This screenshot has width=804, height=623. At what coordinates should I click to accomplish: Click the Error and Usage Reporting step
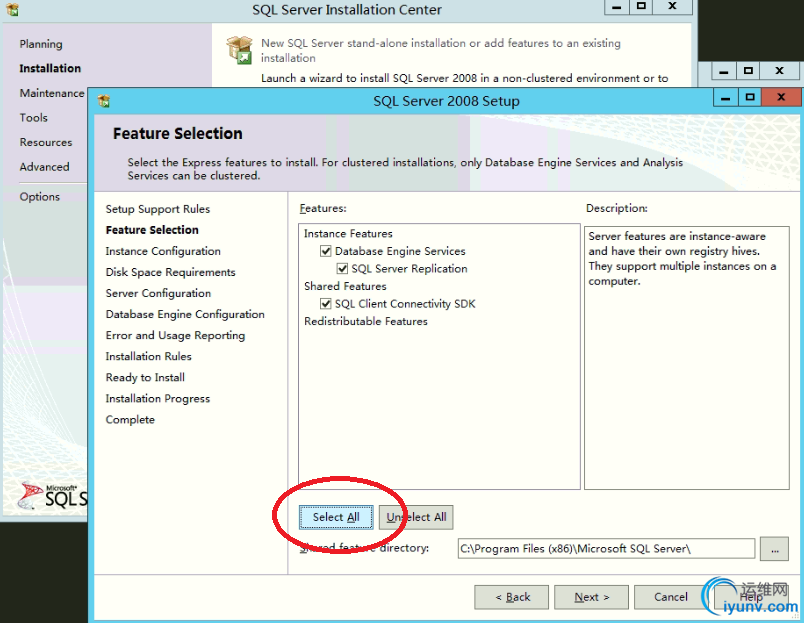pyautogui.click(x=175, y=335)
